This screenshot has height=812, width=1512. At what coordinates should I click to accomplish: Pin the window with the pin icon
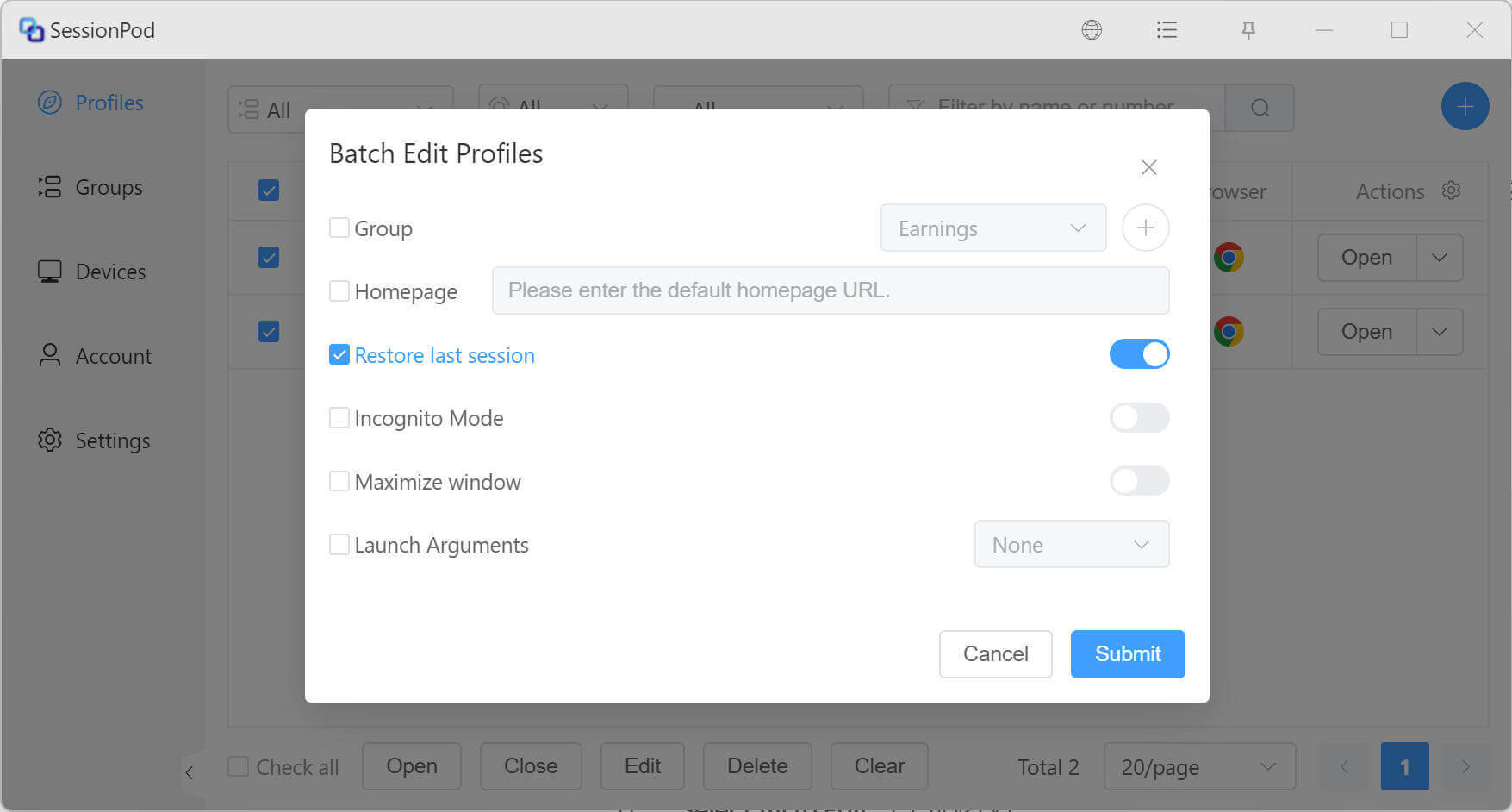tap(1248, 30)
